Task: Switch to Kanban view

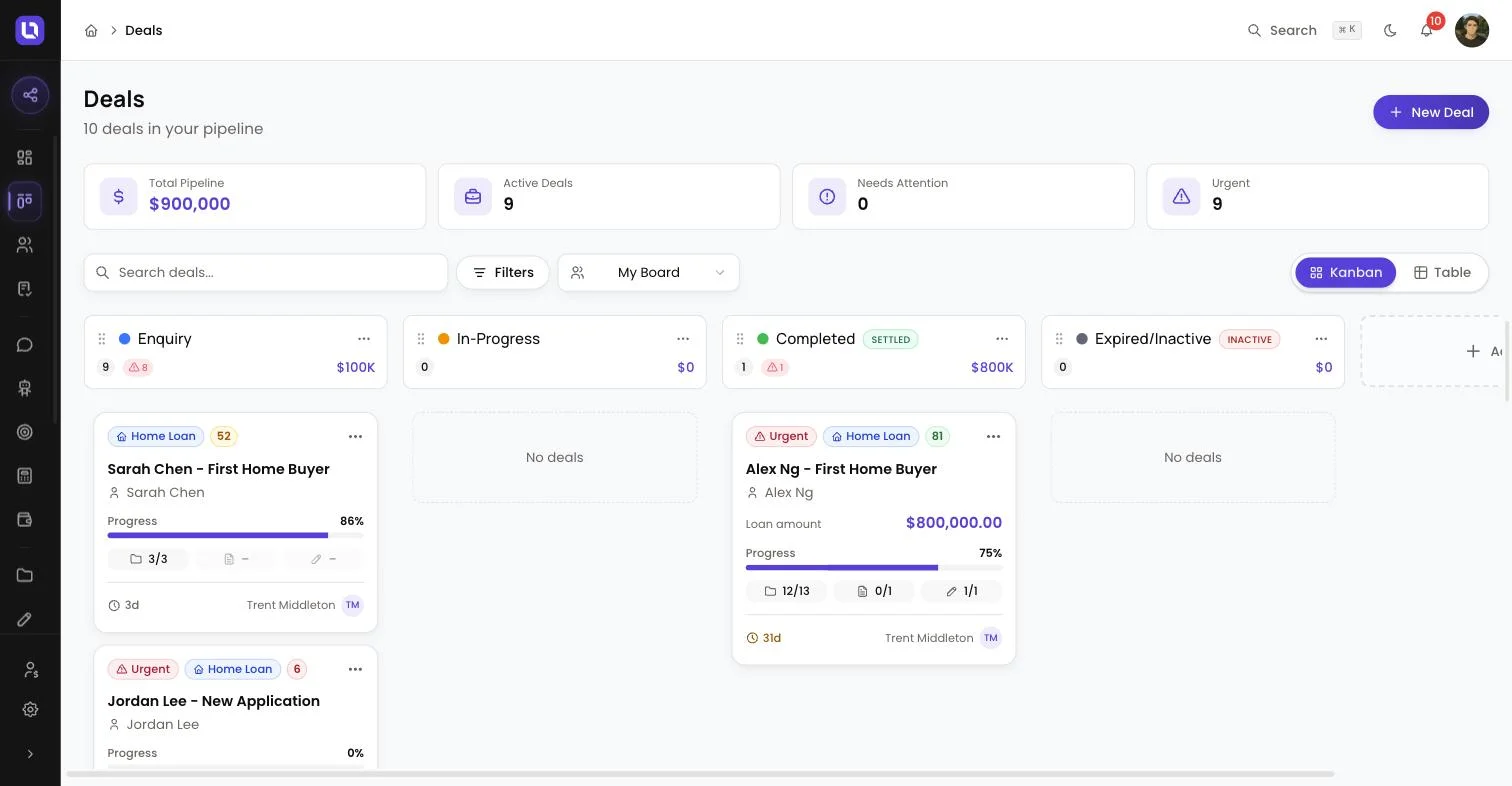Action: (x=1345, y=272)
